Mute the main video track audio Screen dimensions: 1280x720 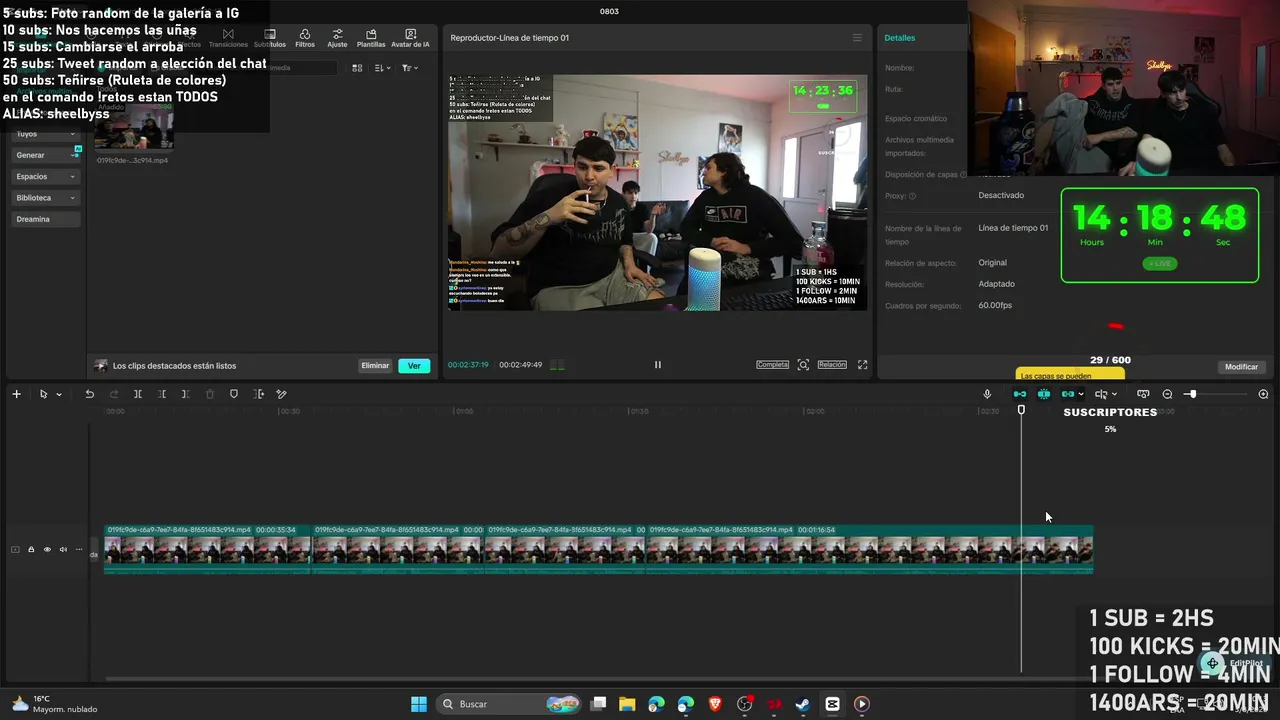pyautogui.click(x=63, y=549)
